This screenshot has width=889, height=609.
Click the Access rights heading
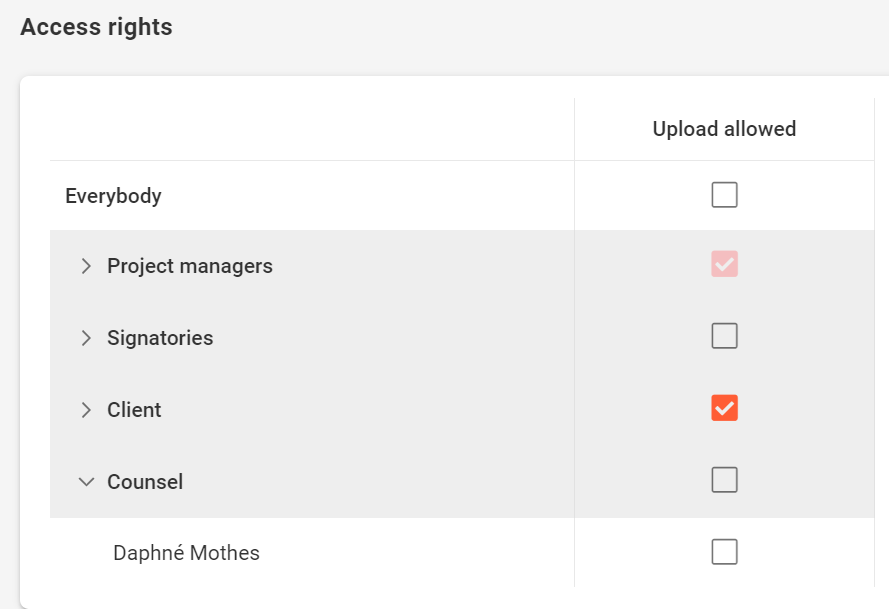pyautogui.click(x=96, y=27)
